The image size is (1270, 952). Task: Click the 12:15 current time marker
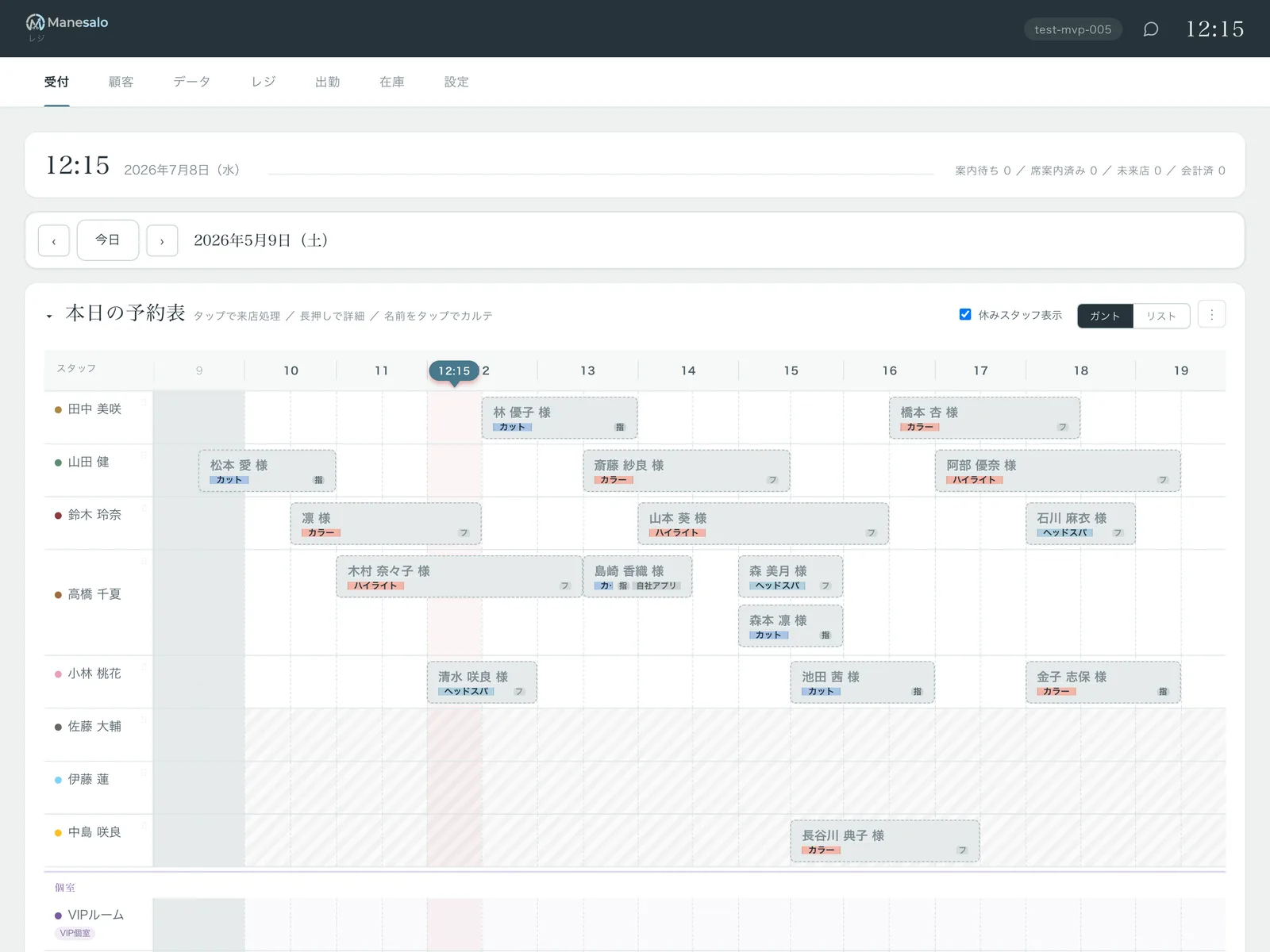tap(454, 370)
